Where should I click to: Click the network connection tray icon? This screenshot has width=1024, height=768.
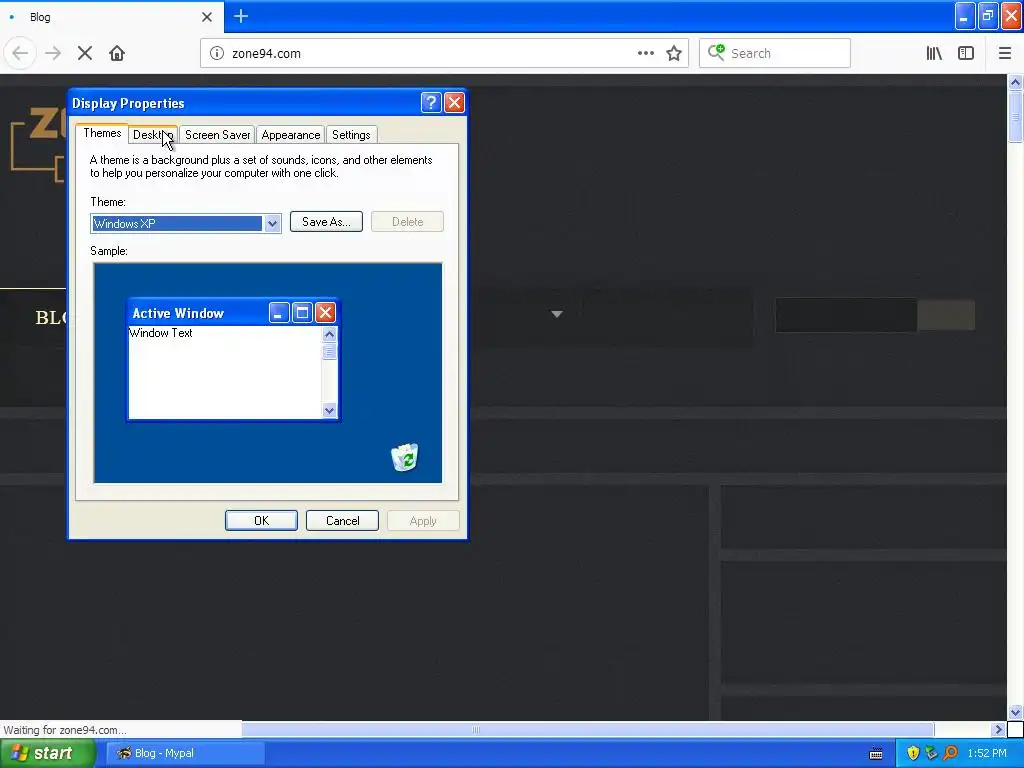tap(932, 753)
